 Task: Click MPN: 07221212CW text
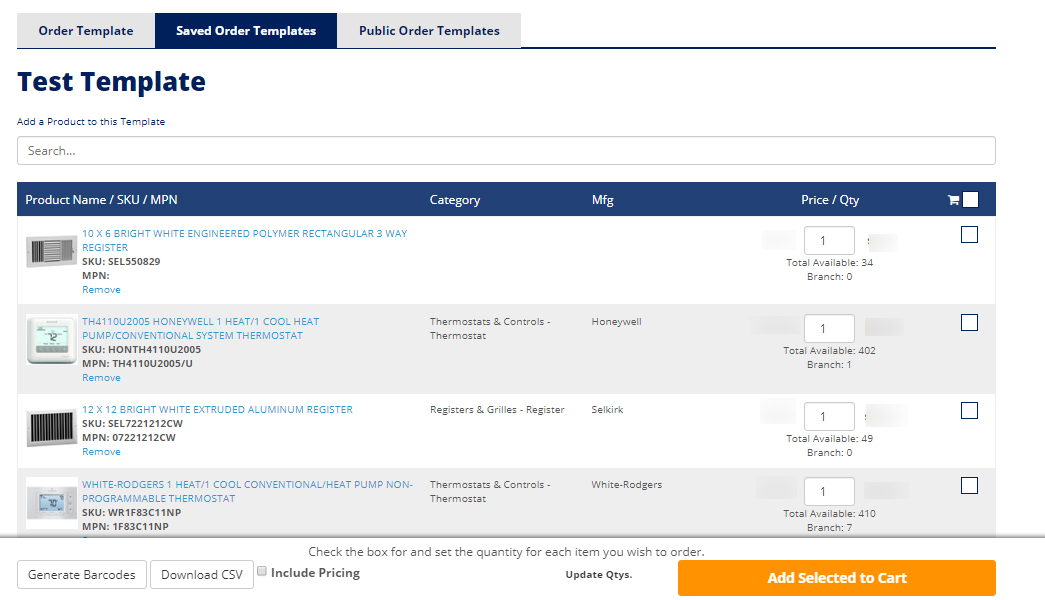(x=129, y=437)
